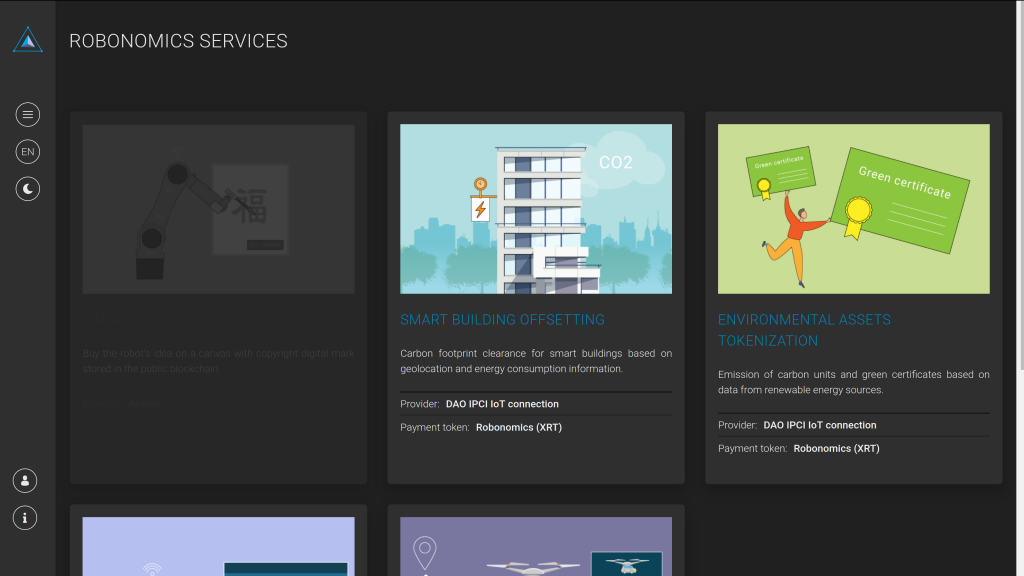Click the emission of carbon units description

click(x=854, y=382)
